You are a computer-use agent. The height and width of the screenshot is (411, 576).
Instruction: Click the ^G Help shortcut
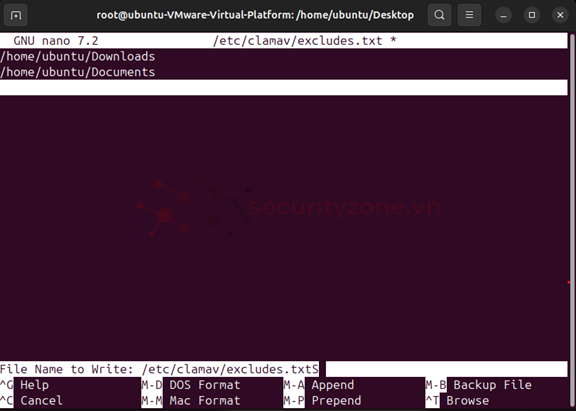[x=25, y=385]
